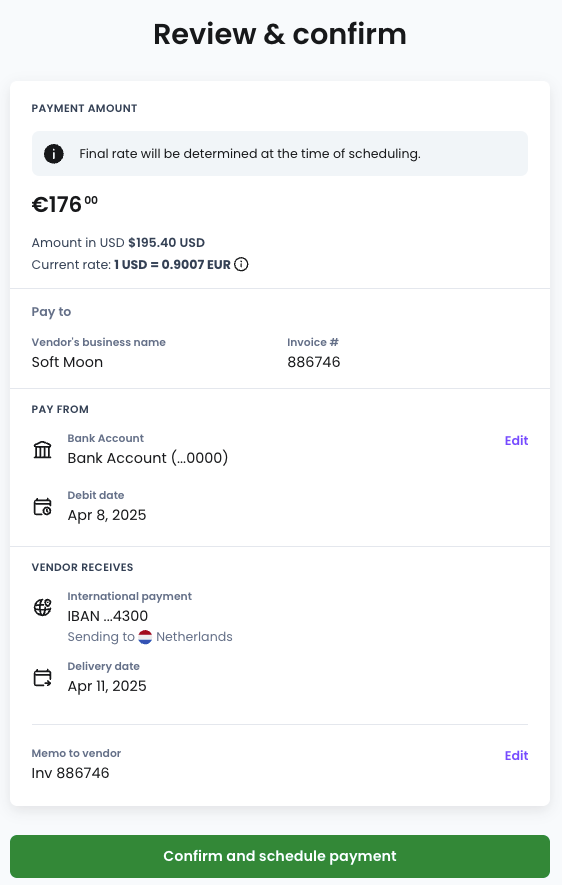
Task: Click the invoice number 886746
Action: coord(314,362)
